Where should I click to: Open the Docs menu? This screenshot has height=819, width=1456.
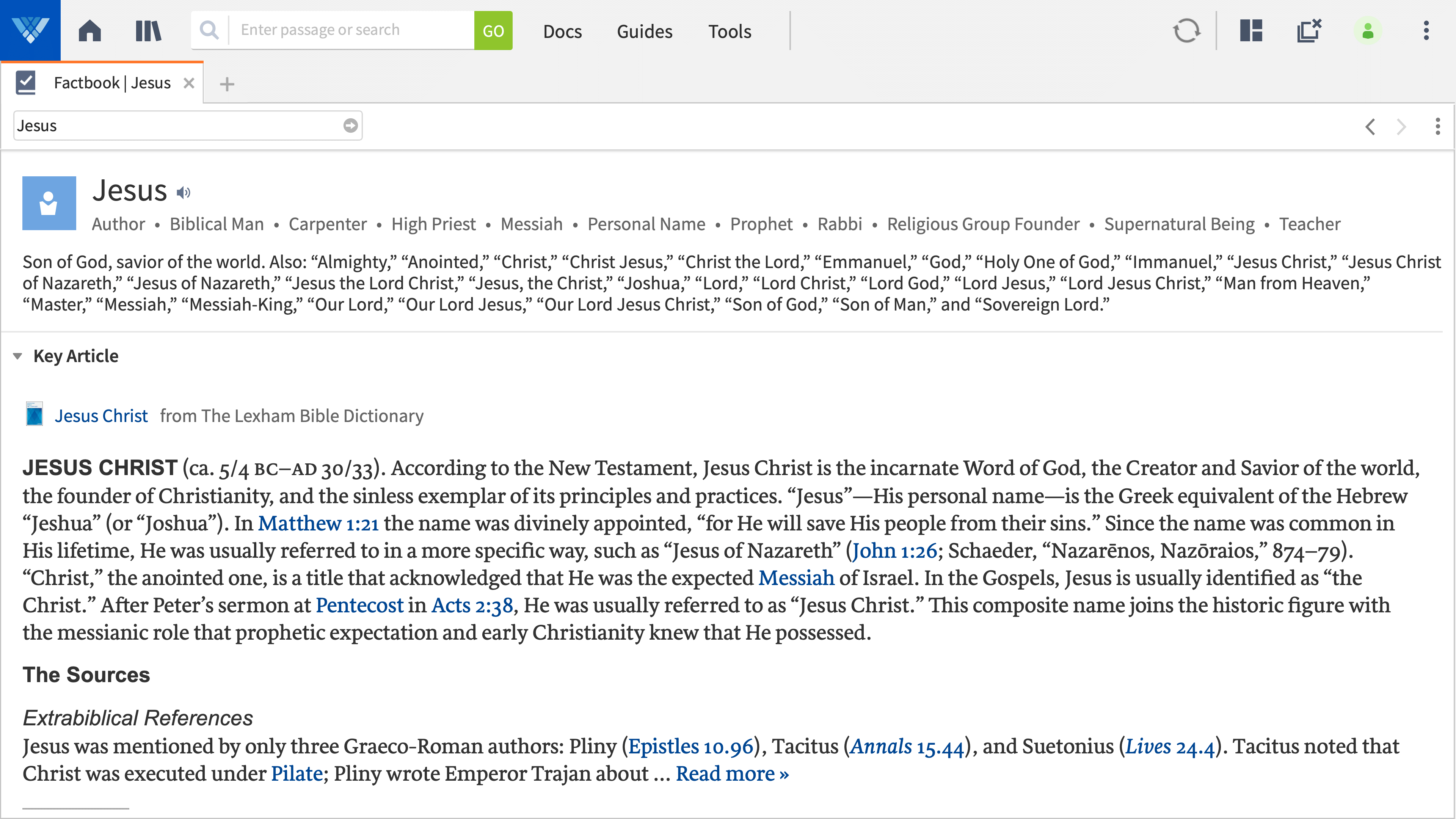click(x=562, y=31)
